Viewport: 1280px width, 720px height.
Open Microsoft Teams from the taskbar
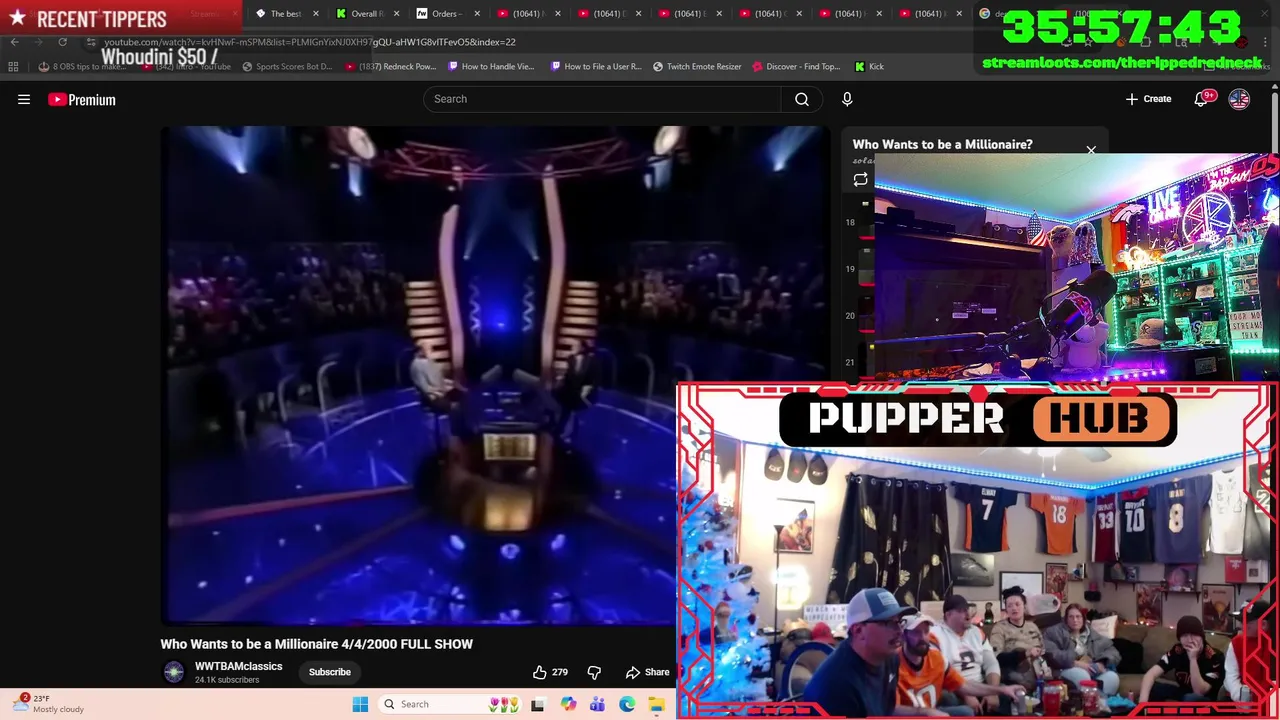click(597, 704)
